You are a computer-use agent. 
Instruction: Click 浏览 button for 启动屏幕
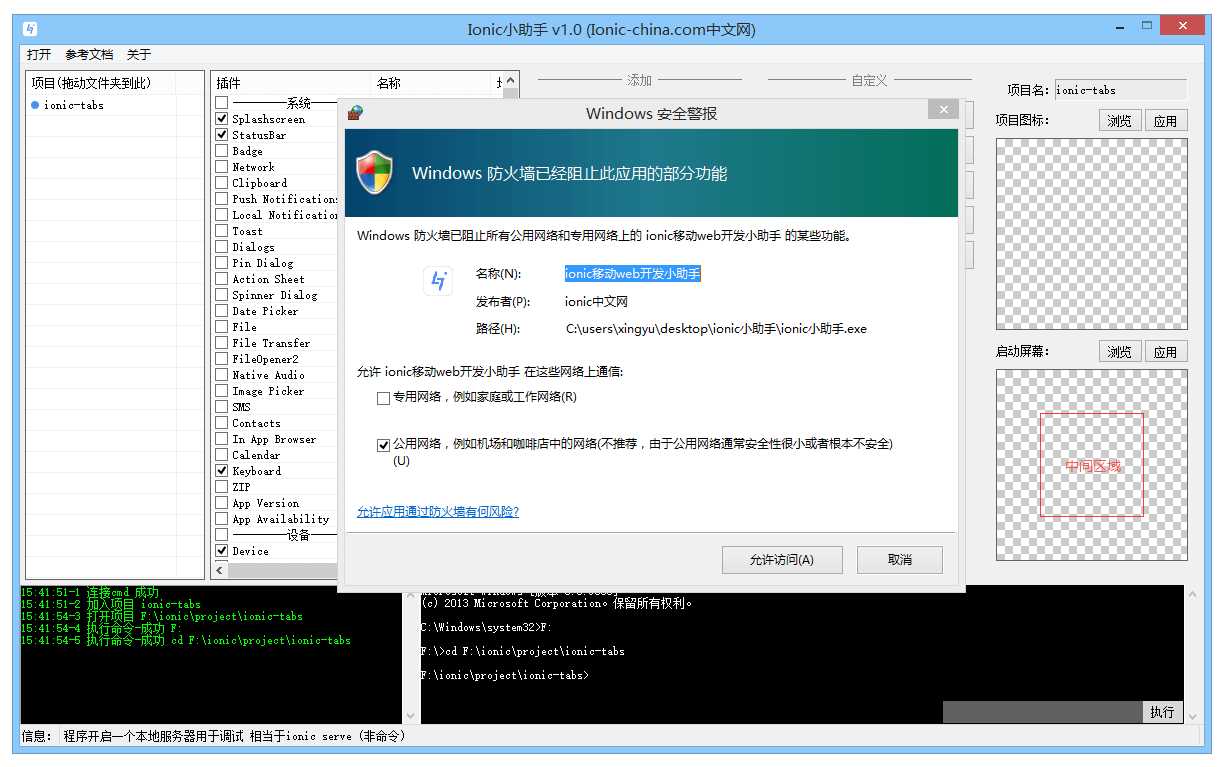[1120, 352]
